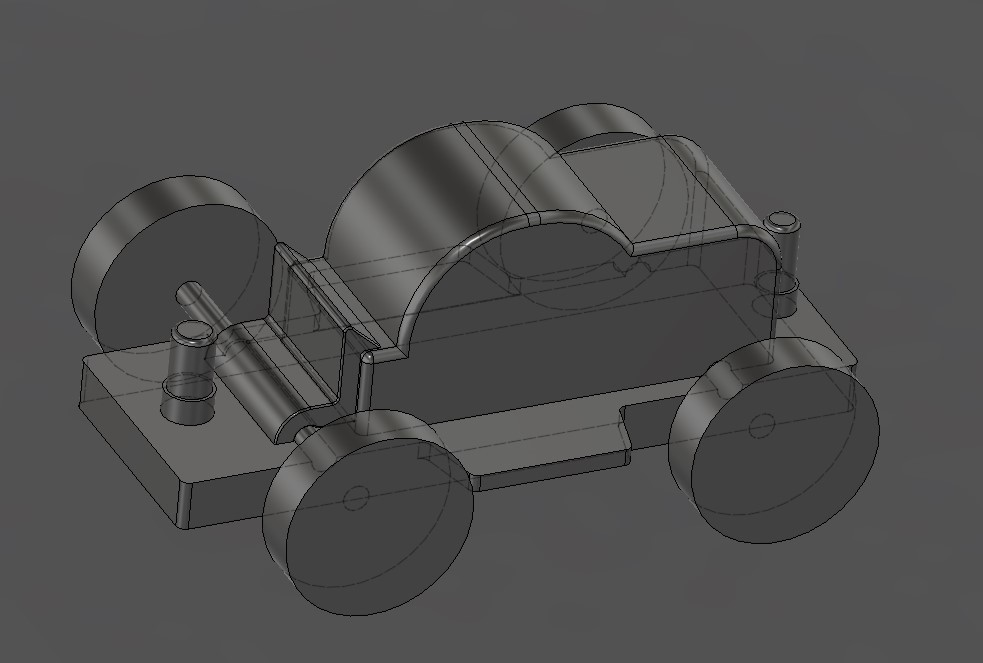Select the small center hole of the right wheel

(762, 426)
